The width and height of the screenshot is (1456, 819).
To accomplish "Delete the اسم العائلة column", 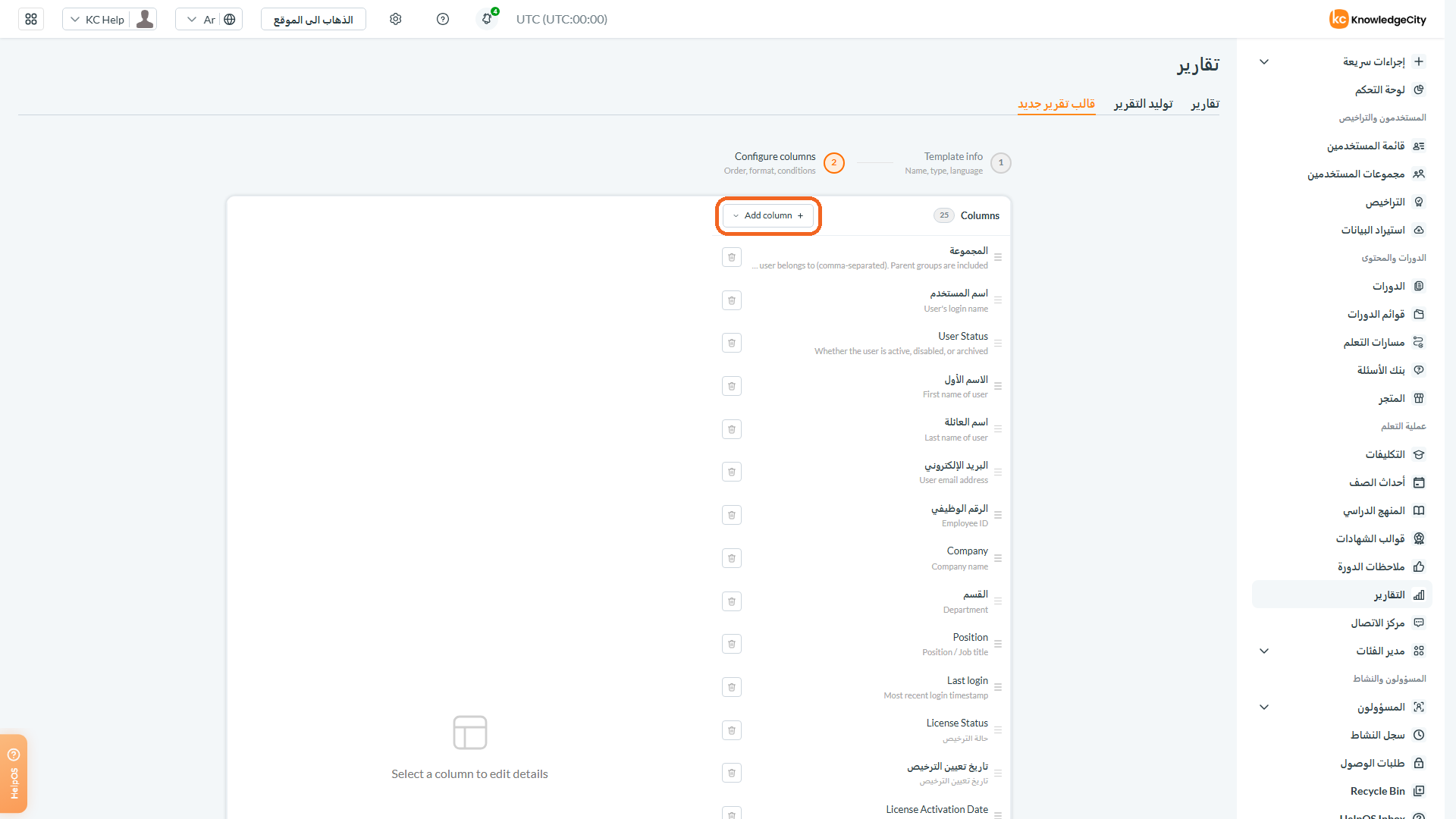I will pyautogui.click(x=732, y=429).
